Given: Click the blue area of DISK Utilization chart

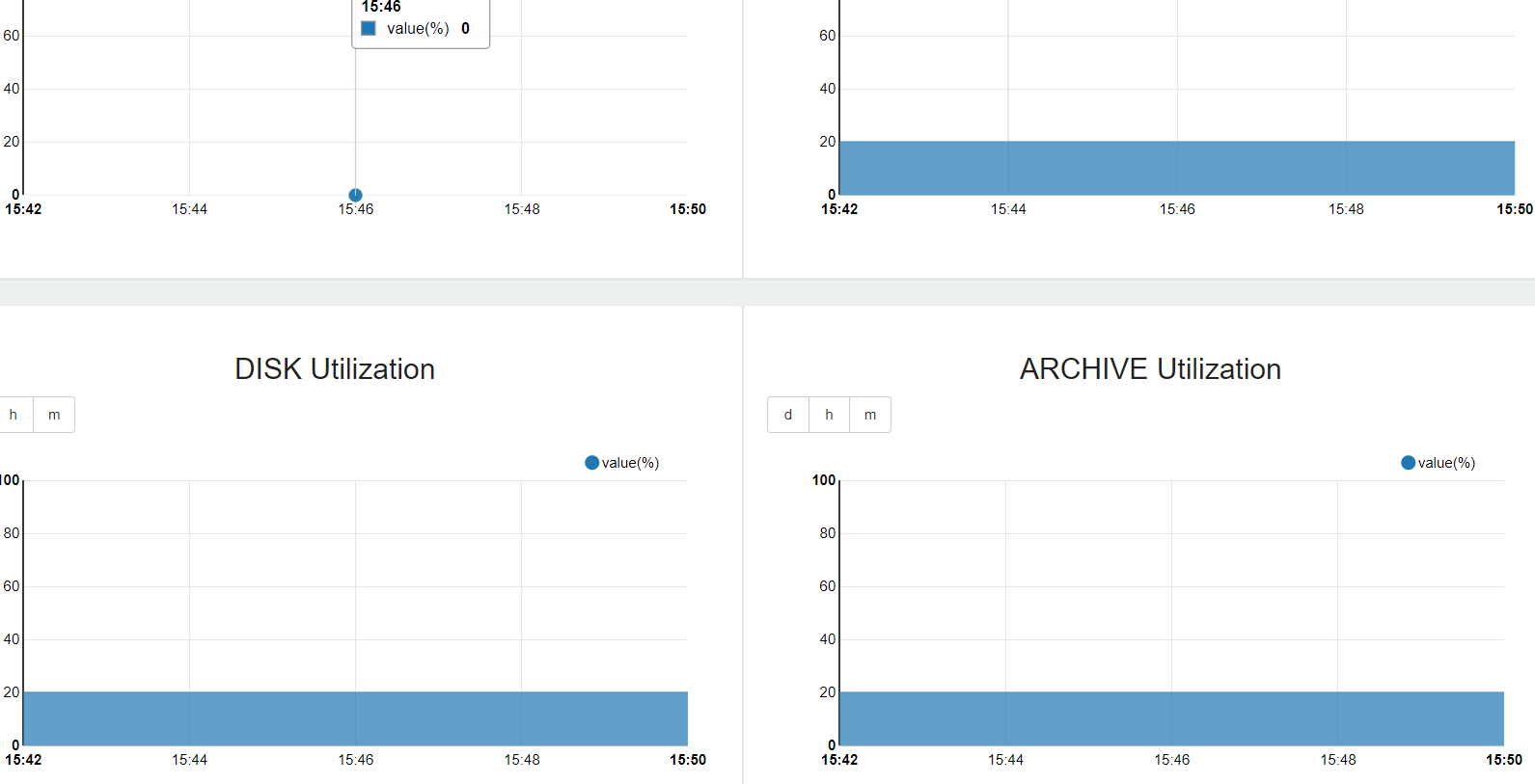Looking at the screenshot, I should (x=355, y=718).
